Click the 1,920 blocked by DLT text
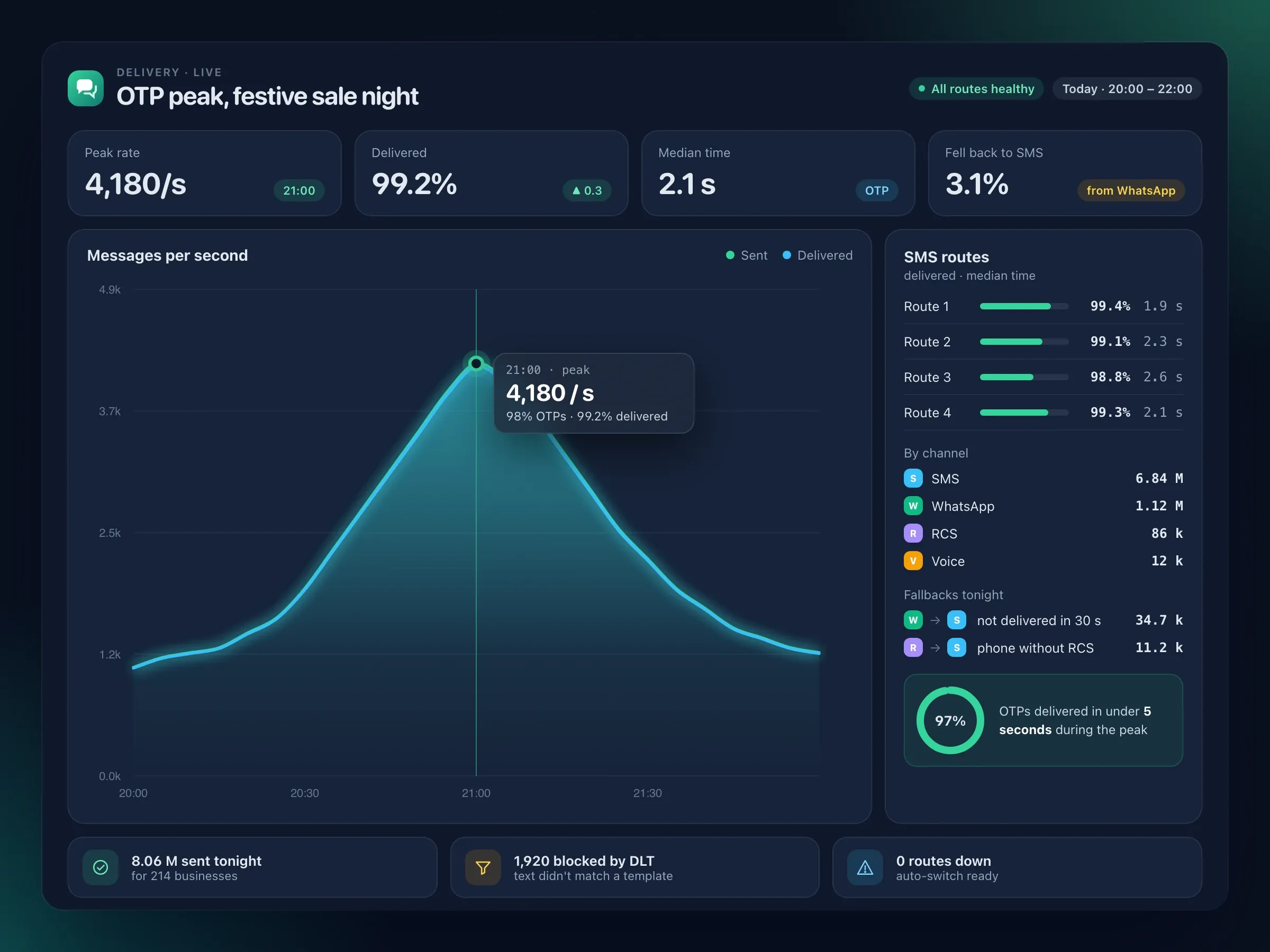 (584, 861)
